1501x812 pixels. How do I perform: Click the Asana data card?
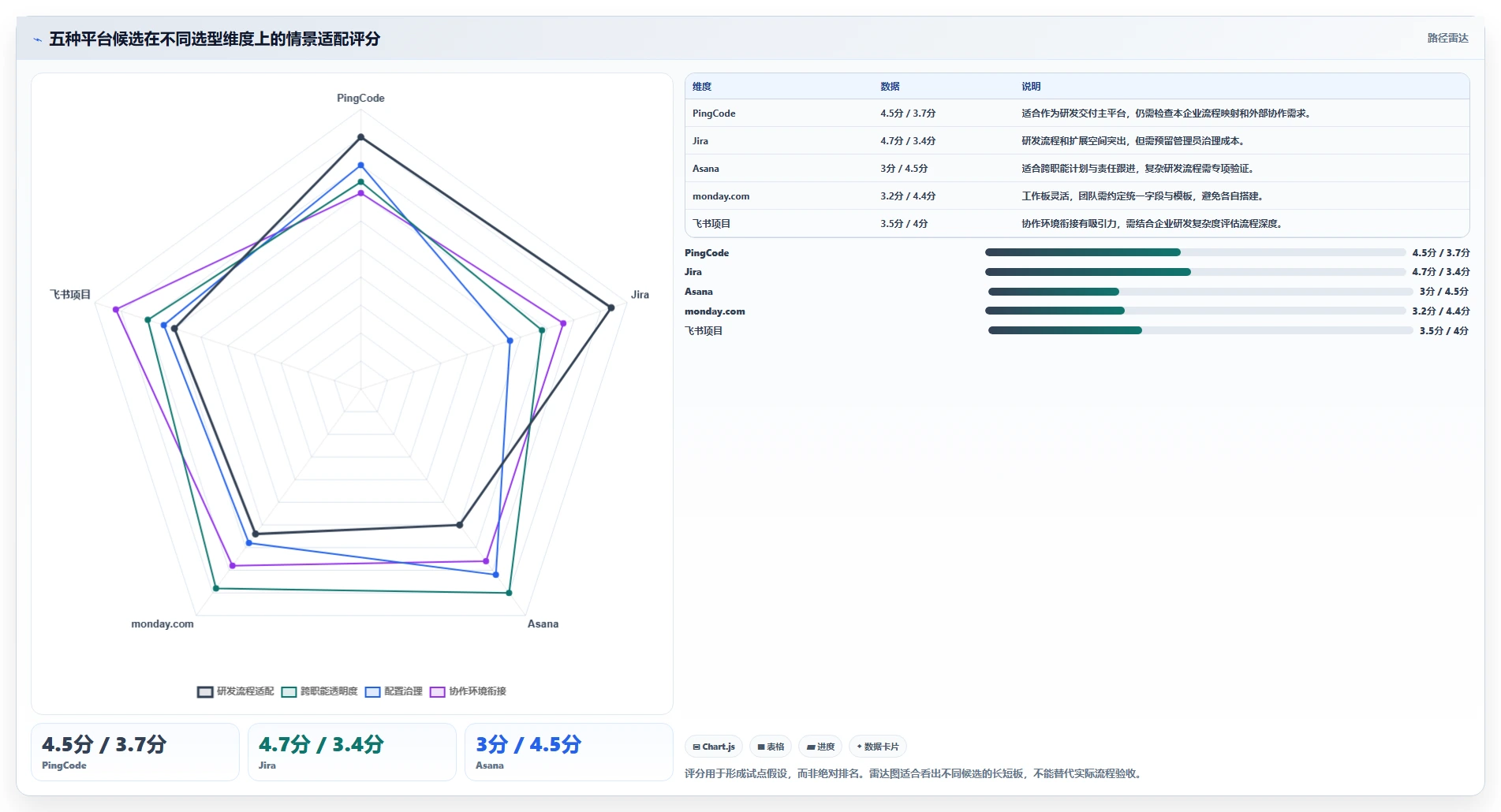pos(569,752)
